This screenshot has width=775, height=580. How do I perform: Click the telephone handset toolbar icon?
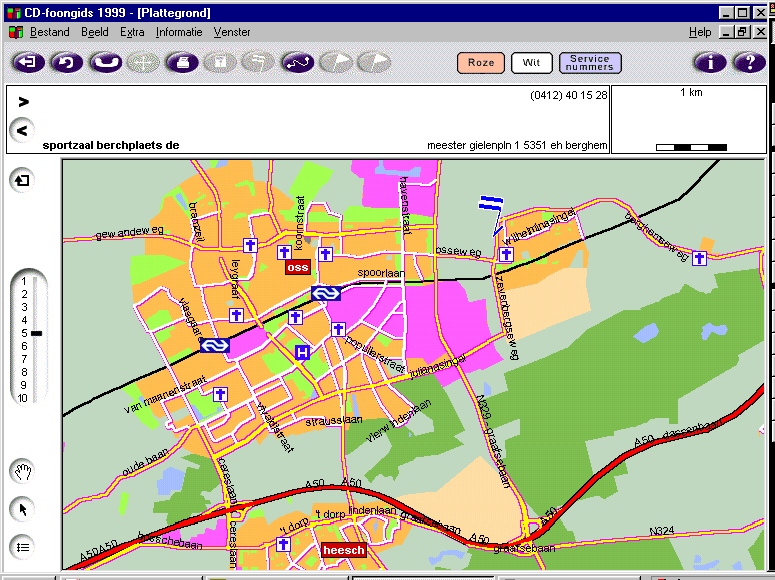(104, 63)
